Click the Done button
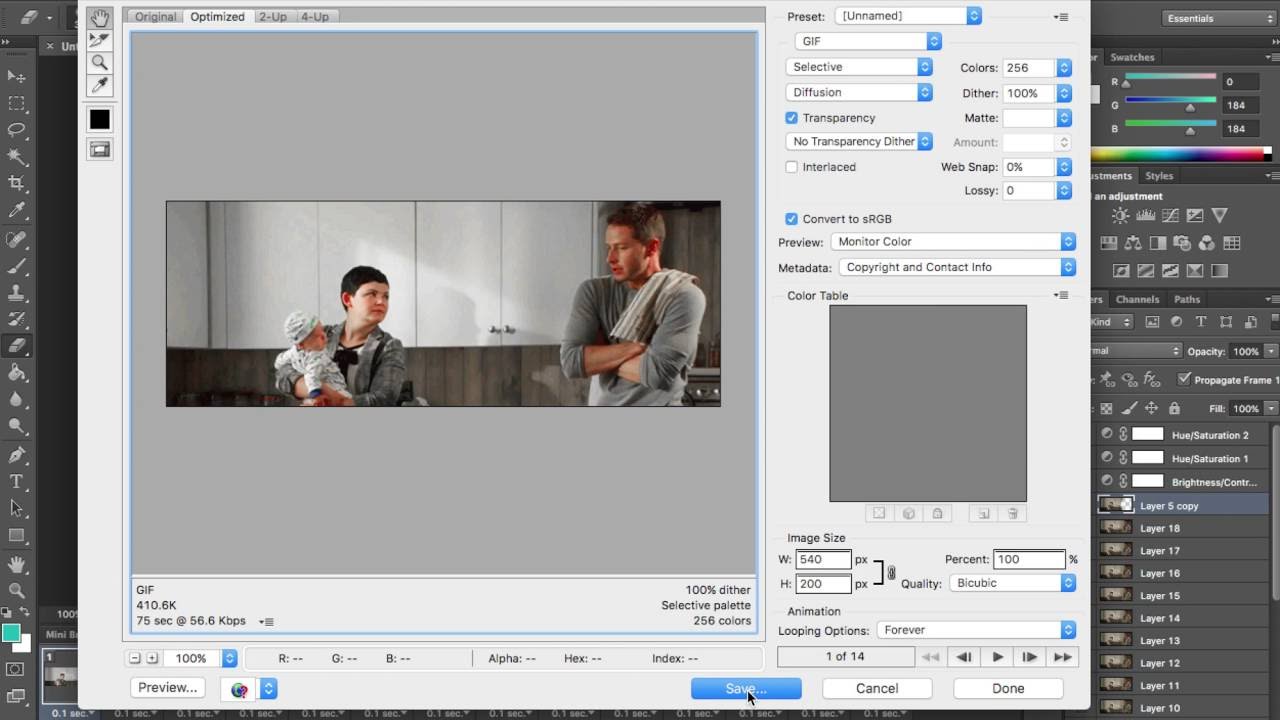This screenshot has width=1280, height=720. 1008,688
